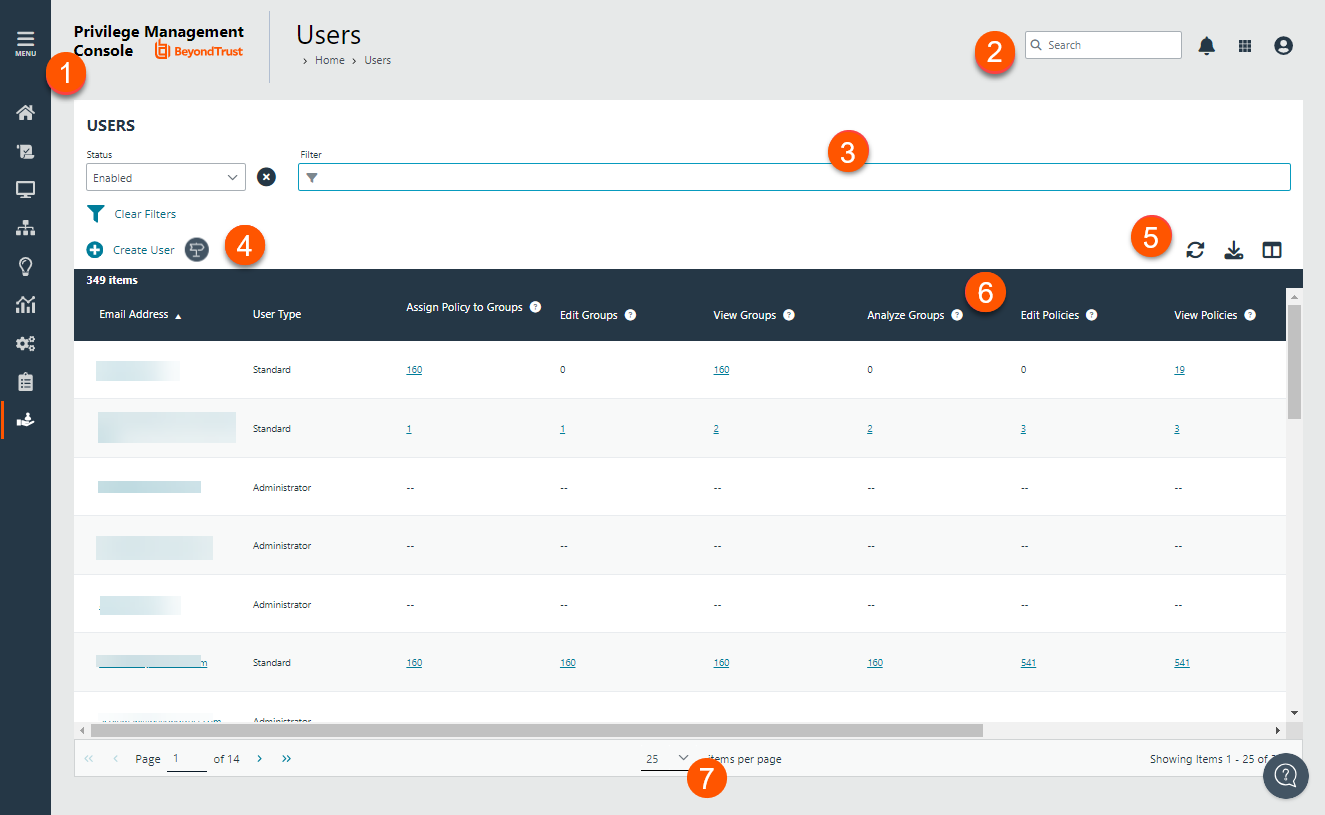Click the horizontal scrollbar thumb
The image size is (1325, 815).
pyautogui.click(x=536, y=731)
